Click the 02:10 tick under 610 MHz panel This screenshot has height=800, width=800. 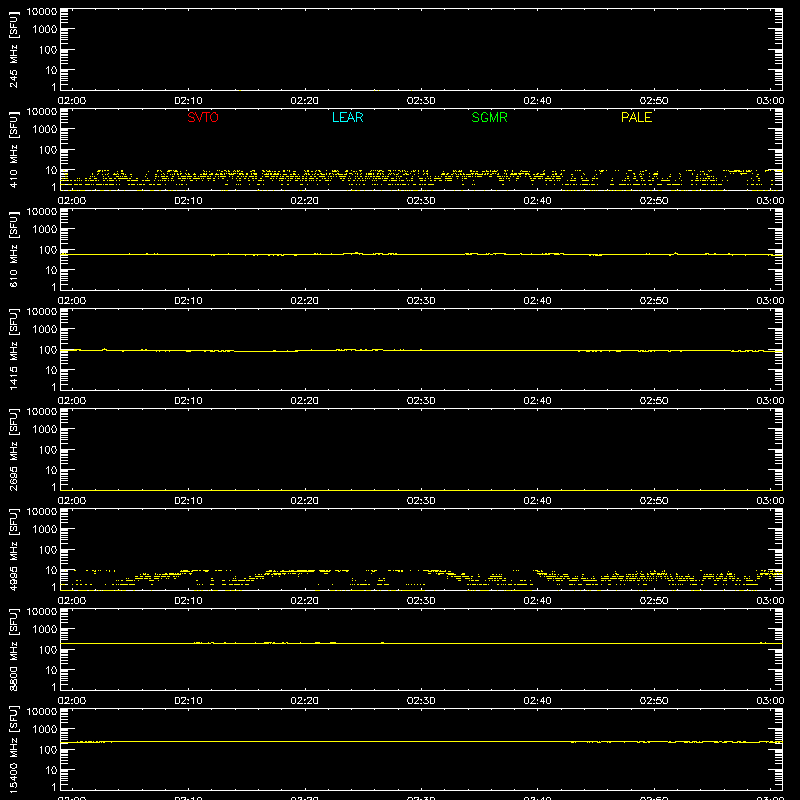(188, 301)
